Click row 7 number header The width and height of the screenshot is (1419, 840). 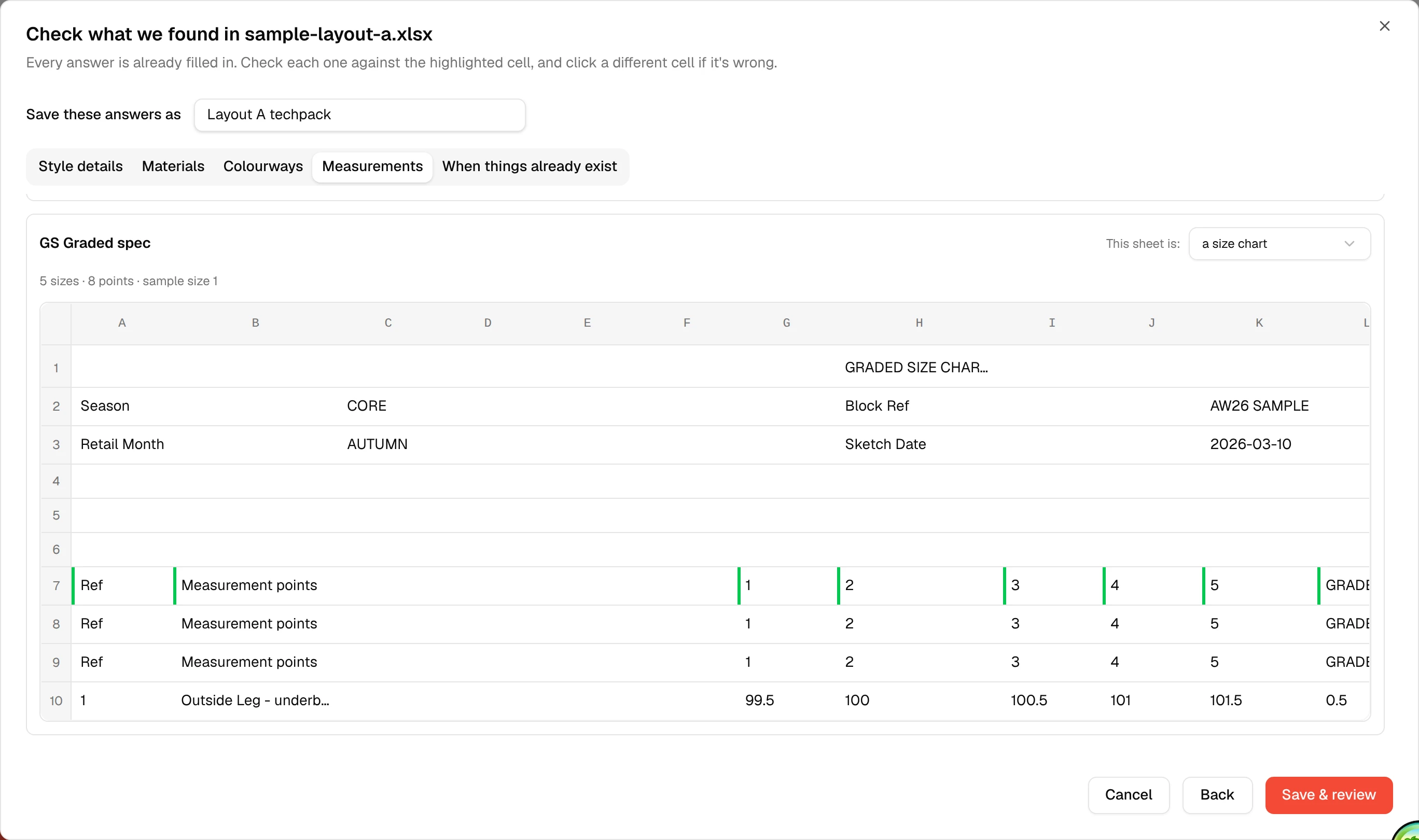pyautogui.click(x=56, y=586)
